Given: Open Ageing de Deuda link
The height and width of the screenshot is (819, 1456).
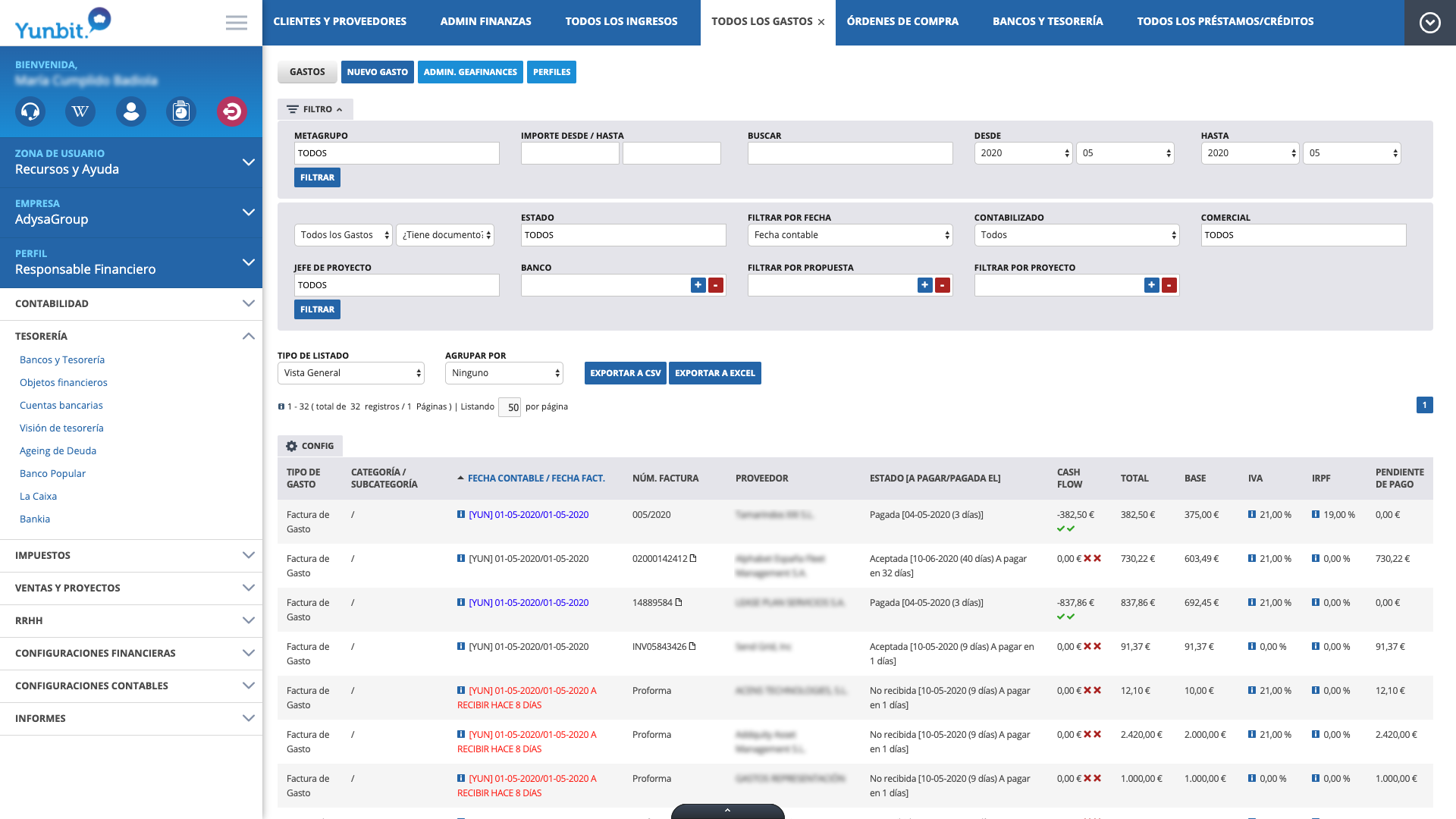Looking at the screenshot, I should 58,450.
